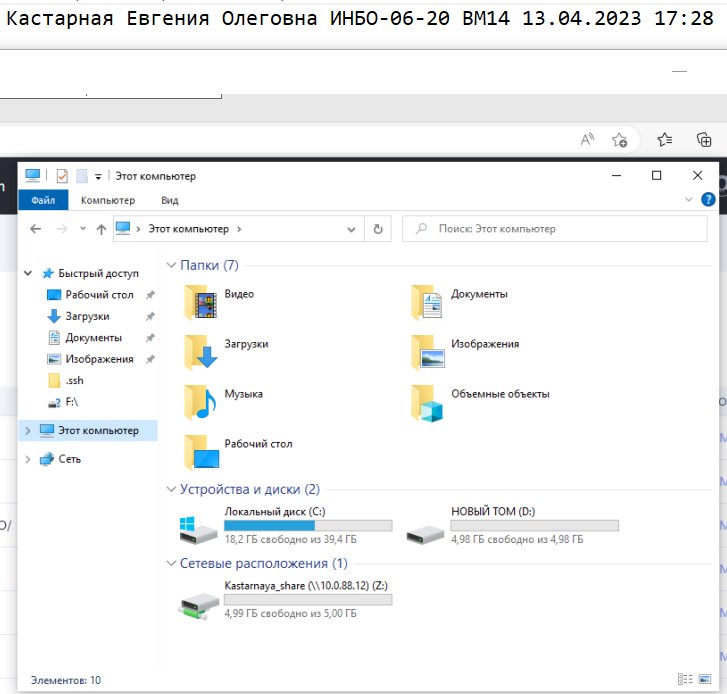Unpin Рабочий стол using its pin icon
Viewport: 727px width, 694px height.
[150, 295]
